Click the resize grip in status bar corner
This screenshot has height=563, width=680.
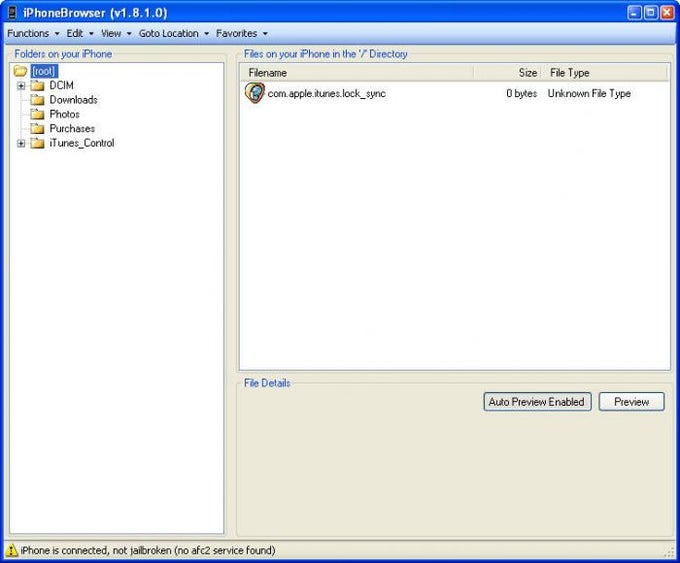coord(670,552)
